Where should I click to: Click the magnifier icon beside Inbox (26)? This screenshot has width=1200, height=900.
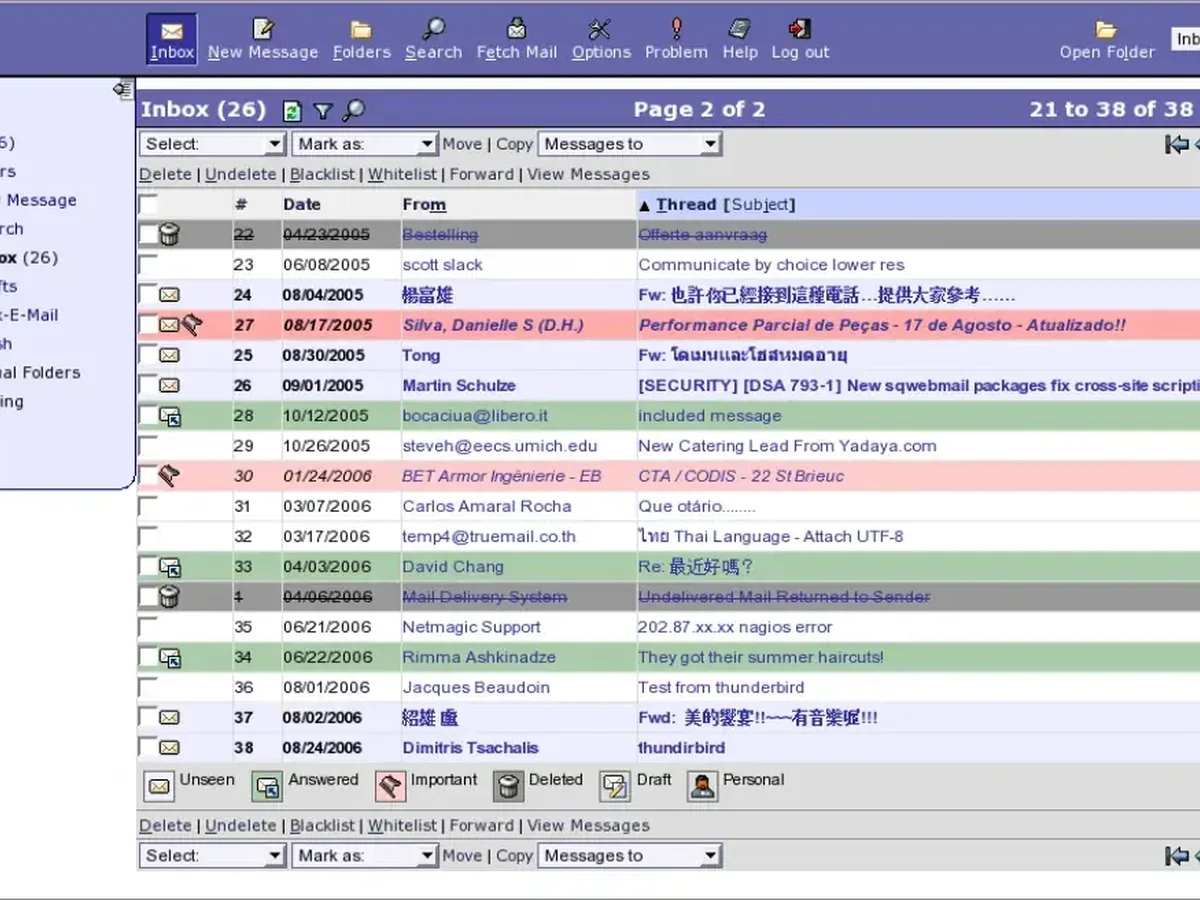tap(353, 111)
